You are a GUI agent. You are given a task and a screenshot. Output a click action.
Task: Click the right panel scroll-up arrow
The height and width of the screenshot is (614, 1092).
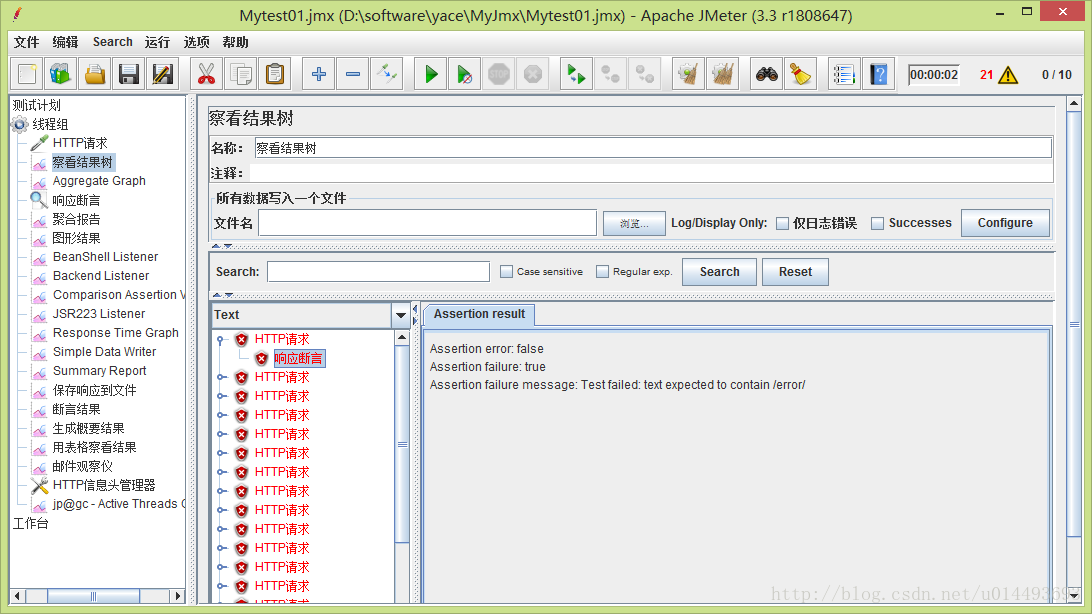1074,104
